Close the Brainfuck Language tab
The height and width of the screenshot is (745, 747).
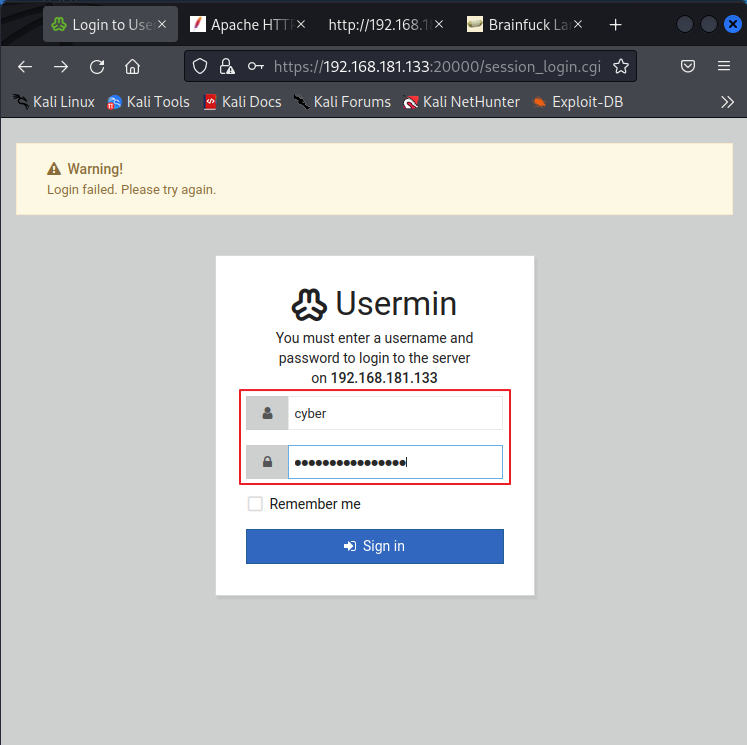click(x=577, y=24)
